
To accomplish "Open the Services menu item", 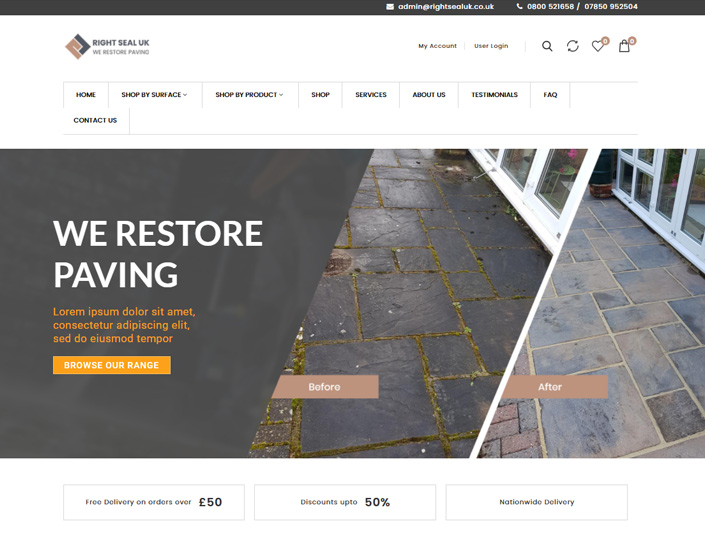I will click(x=370, y=95).
